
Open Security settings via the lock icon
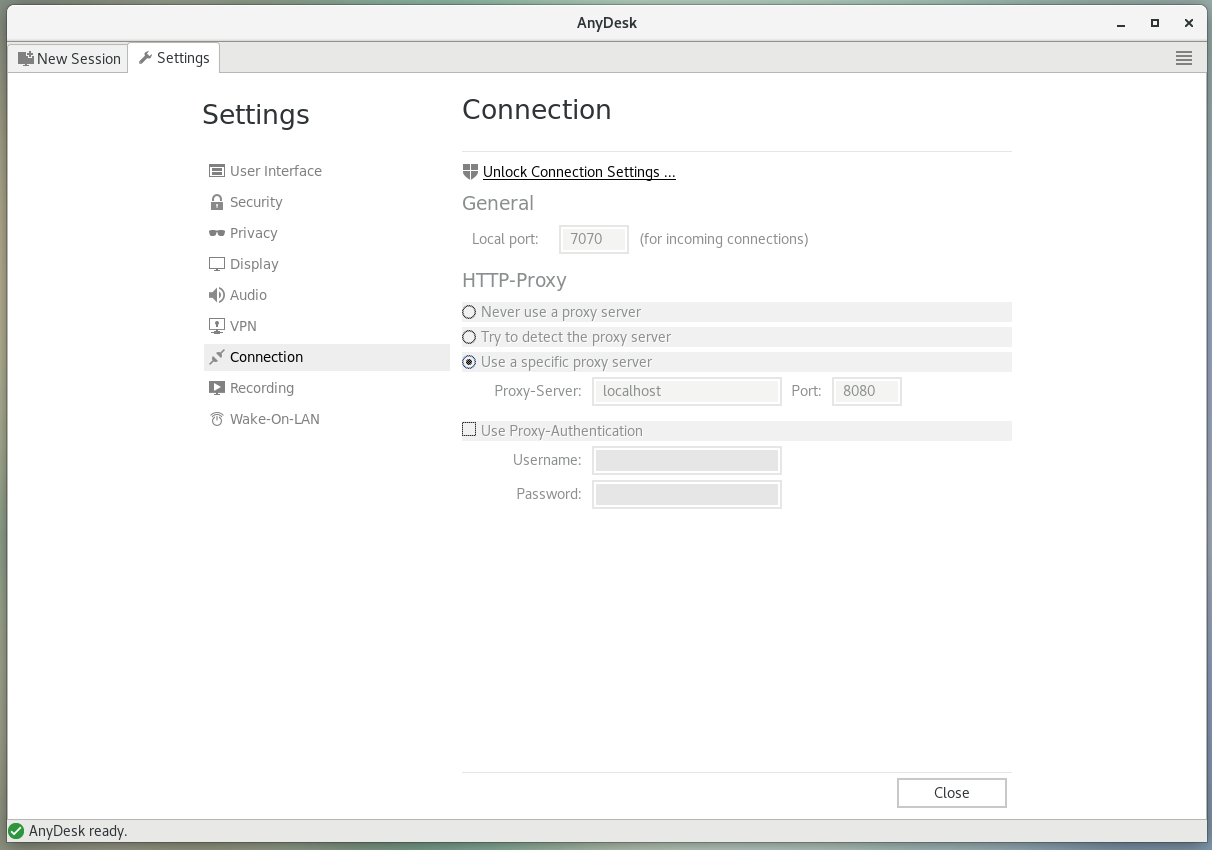(x=216, y=201)
